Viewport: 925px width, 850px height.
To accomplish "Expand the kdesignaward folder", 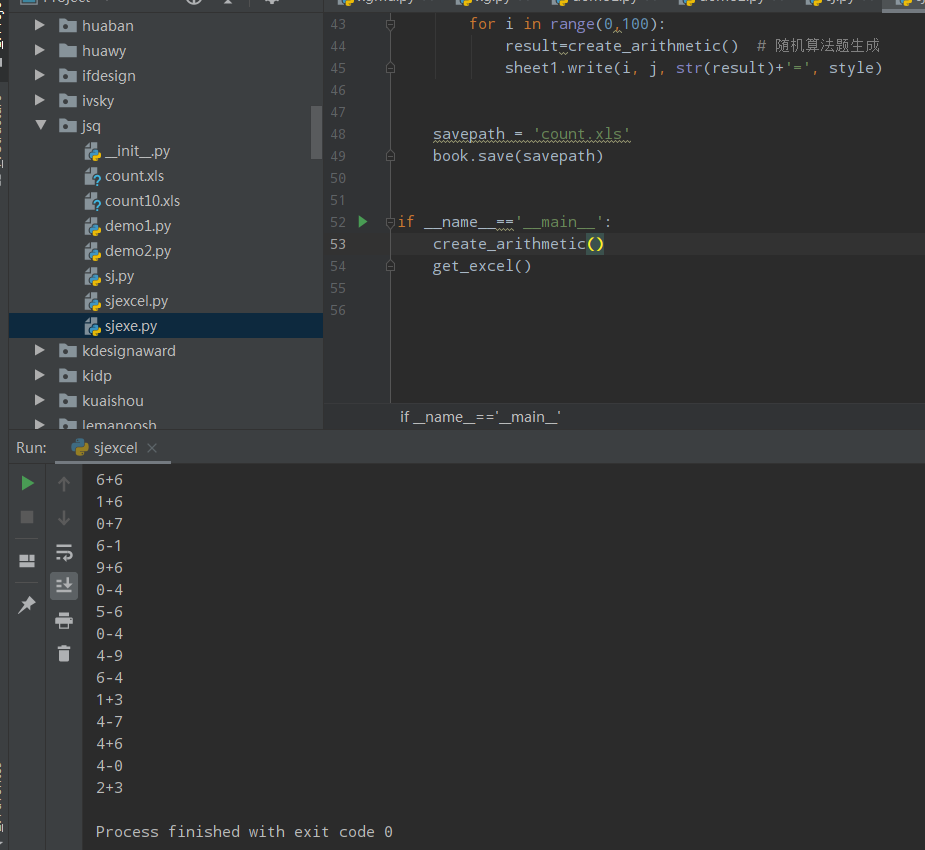I will 40,350.
